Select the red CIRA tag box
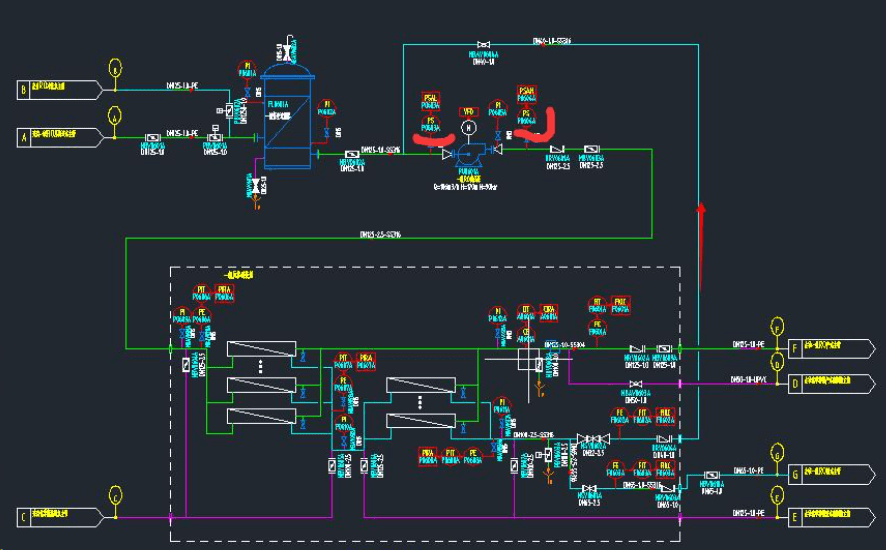The height and width of the screenshot is (550, 886). point(549,313)
